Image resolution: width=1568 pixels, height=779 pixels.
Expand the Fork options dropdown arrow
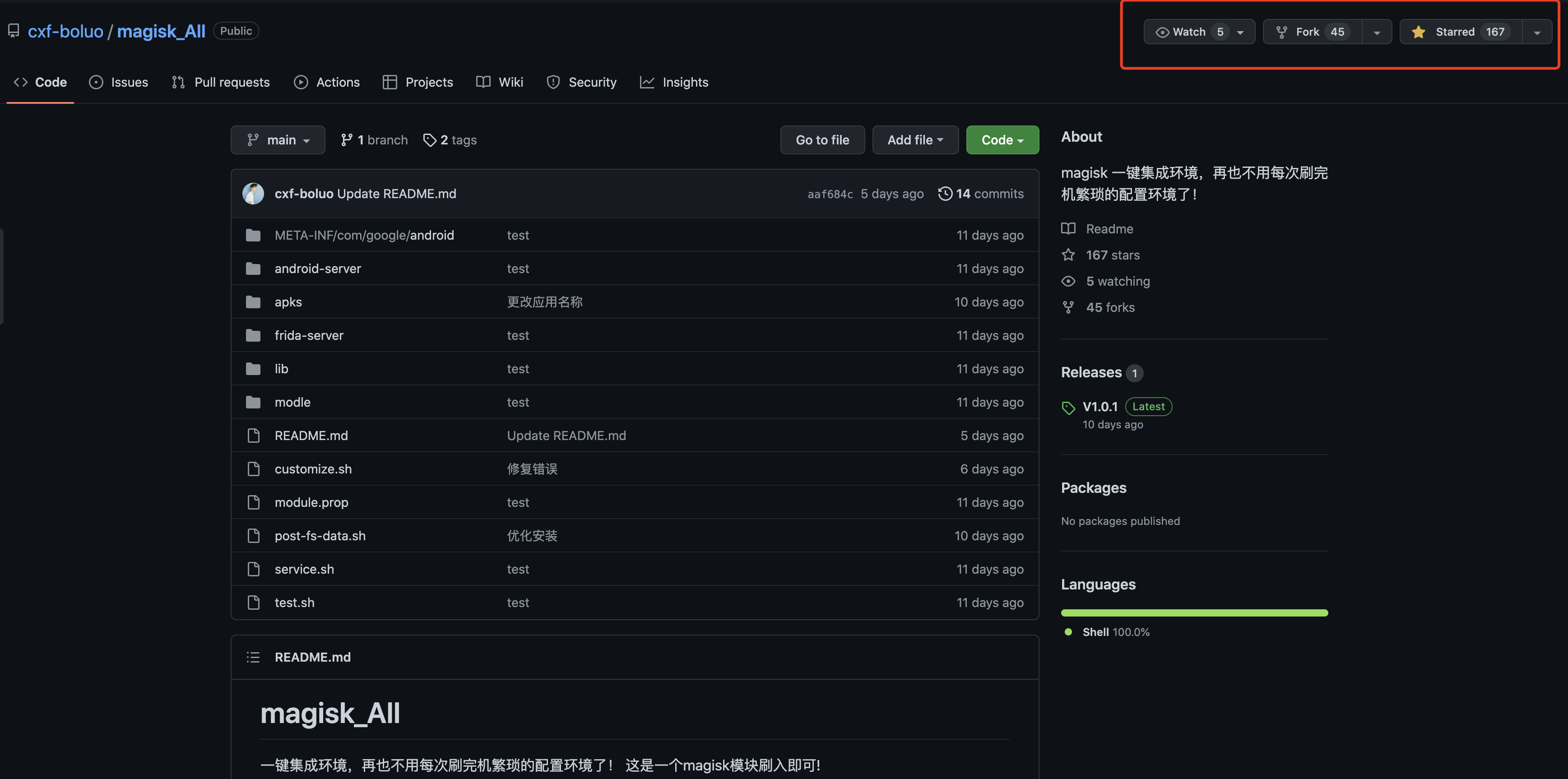tap(1377, 32)
